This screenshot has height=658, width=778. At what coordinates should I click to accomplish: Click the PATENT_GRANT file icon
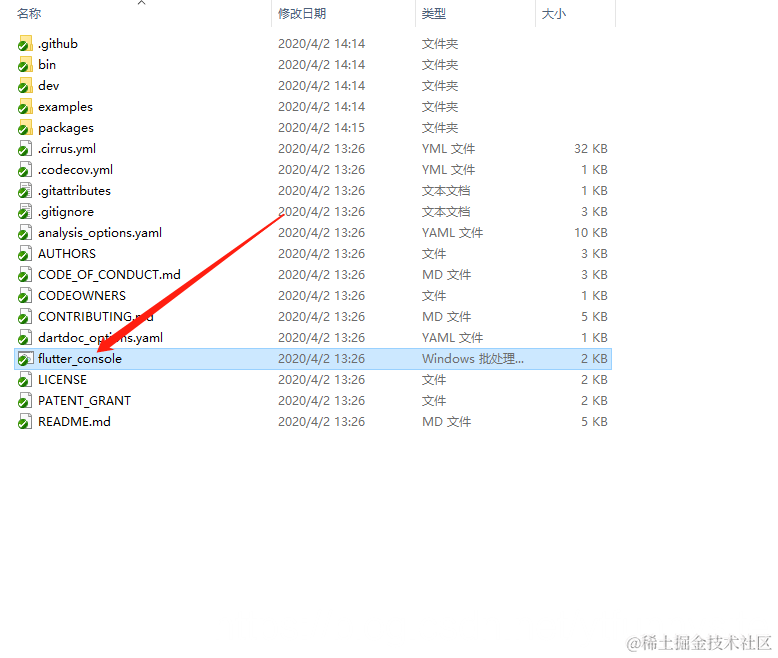[25, 400]
